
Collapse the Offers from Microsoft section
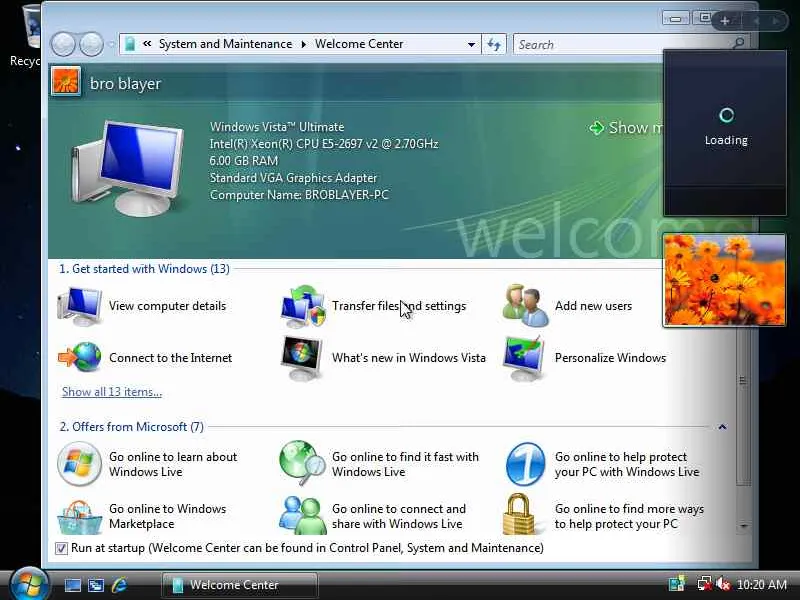(x=722, y=427)
